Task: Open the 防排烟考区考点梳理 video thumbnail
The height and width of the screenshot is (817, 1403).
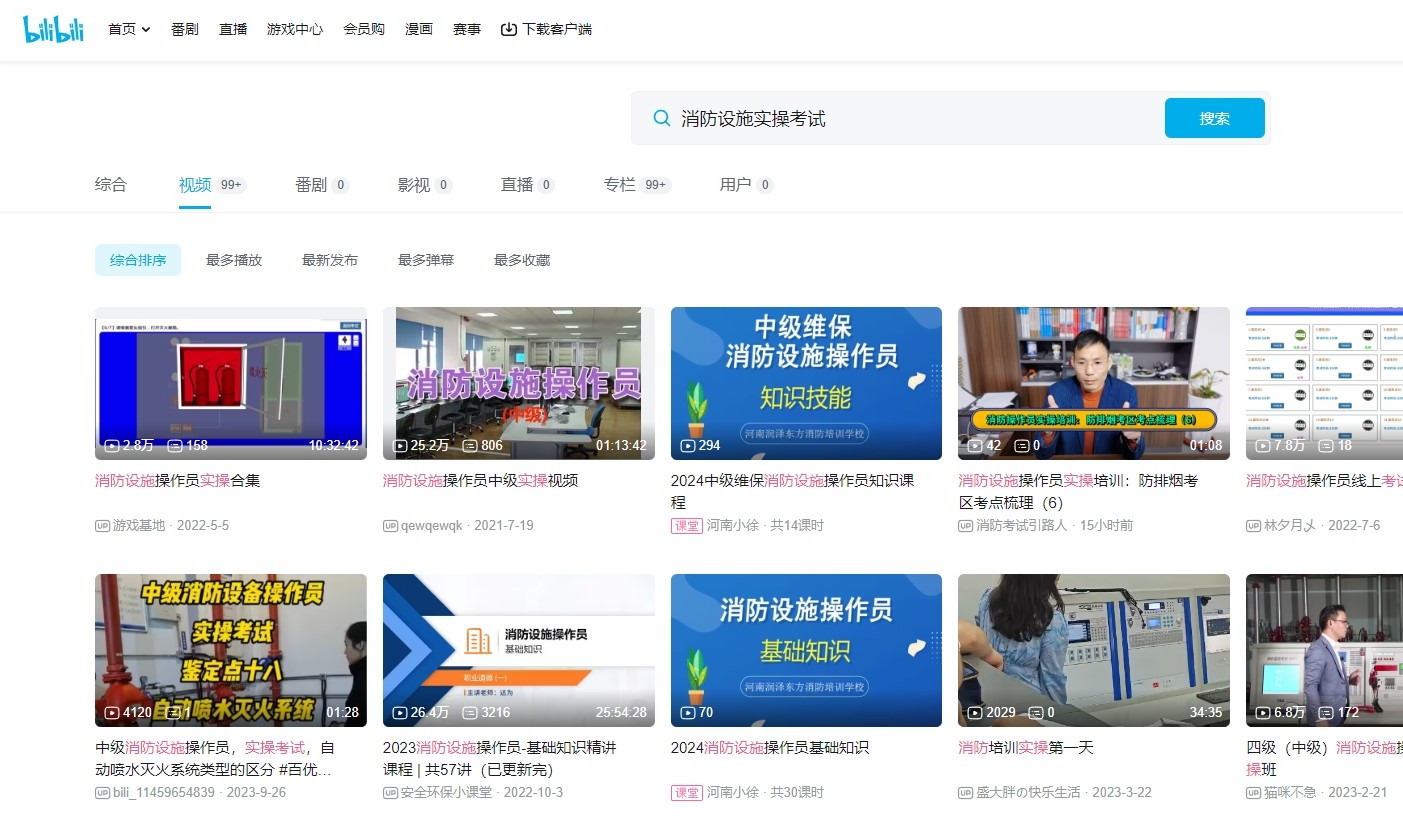Action: (x=1094, y=383)
